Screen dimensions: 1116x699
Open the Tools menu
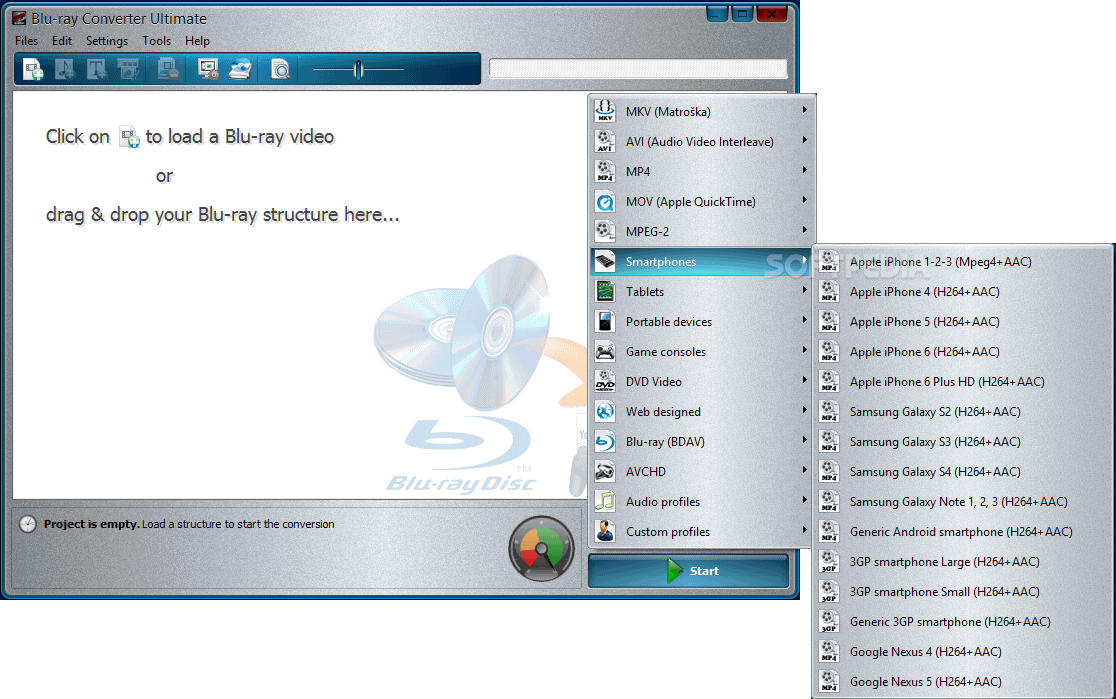click(157, 41)
